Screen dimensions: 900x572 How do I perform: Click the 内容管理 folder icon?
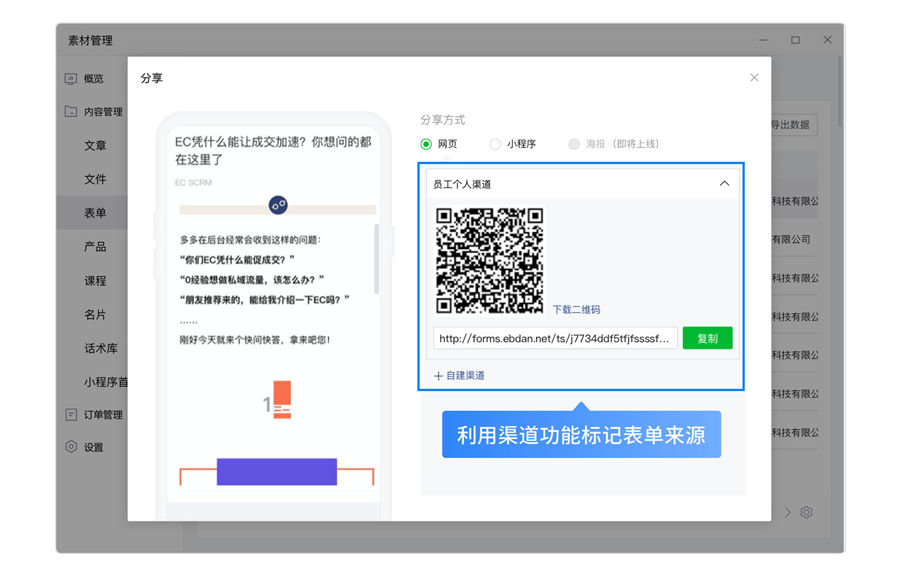coord(71,111)
